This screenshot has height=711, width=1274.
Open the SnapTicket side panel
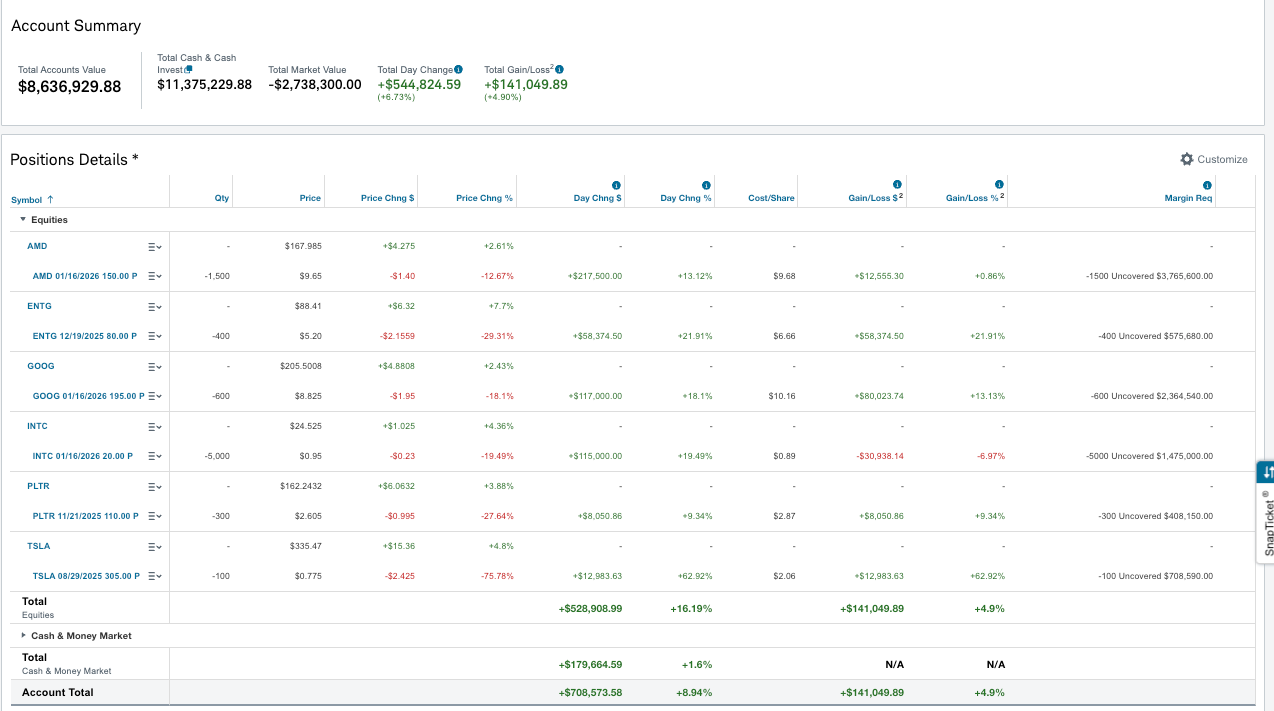click(x=1266, y=512)
